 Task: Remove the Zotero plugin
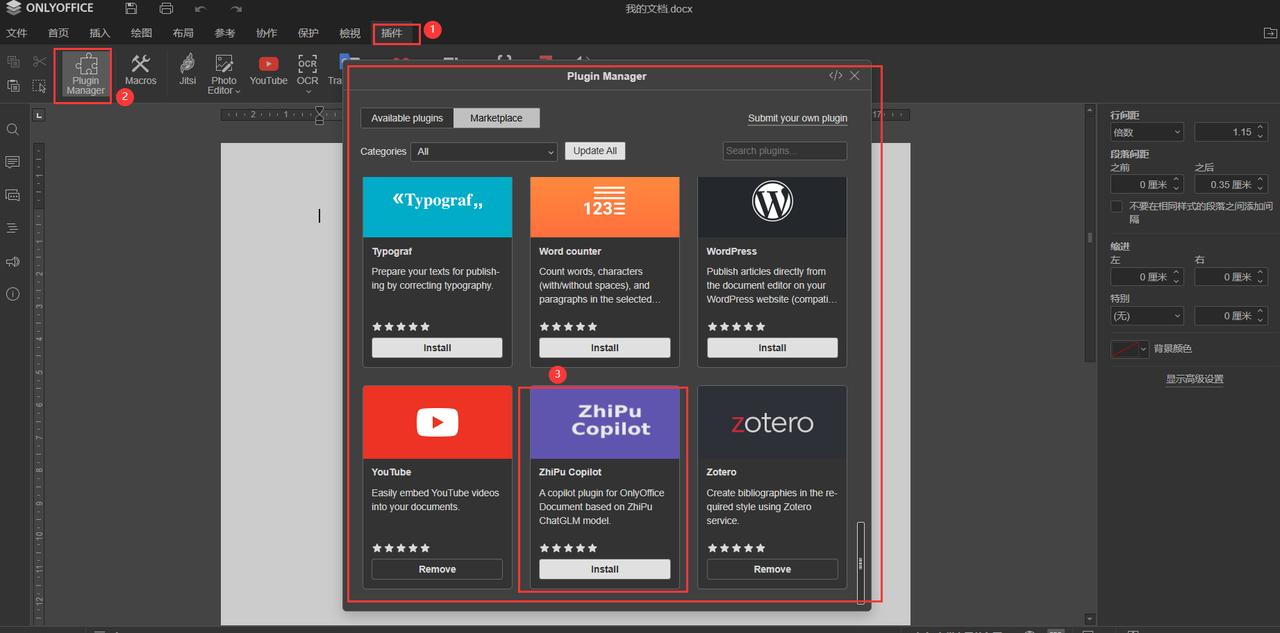point(772,569)
